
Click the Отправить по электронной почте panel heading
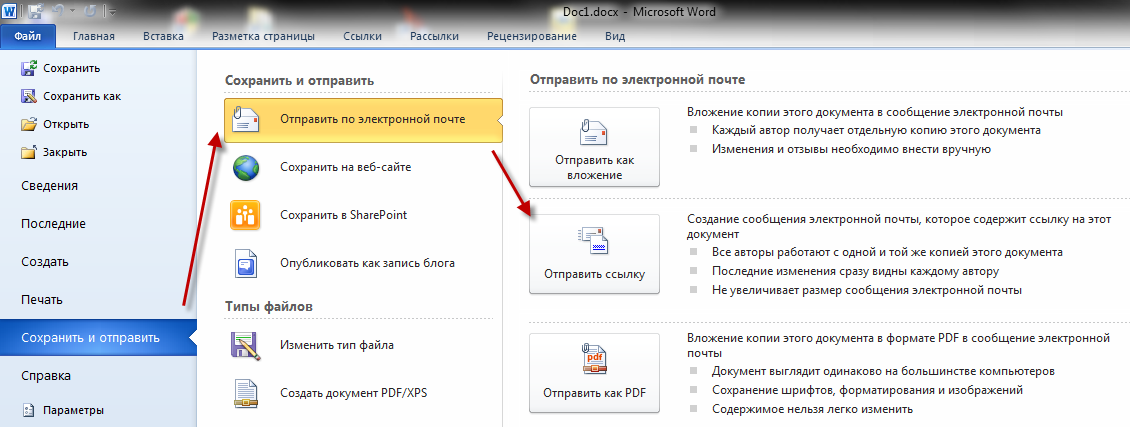pyautogui.click(x=637, y=79)
